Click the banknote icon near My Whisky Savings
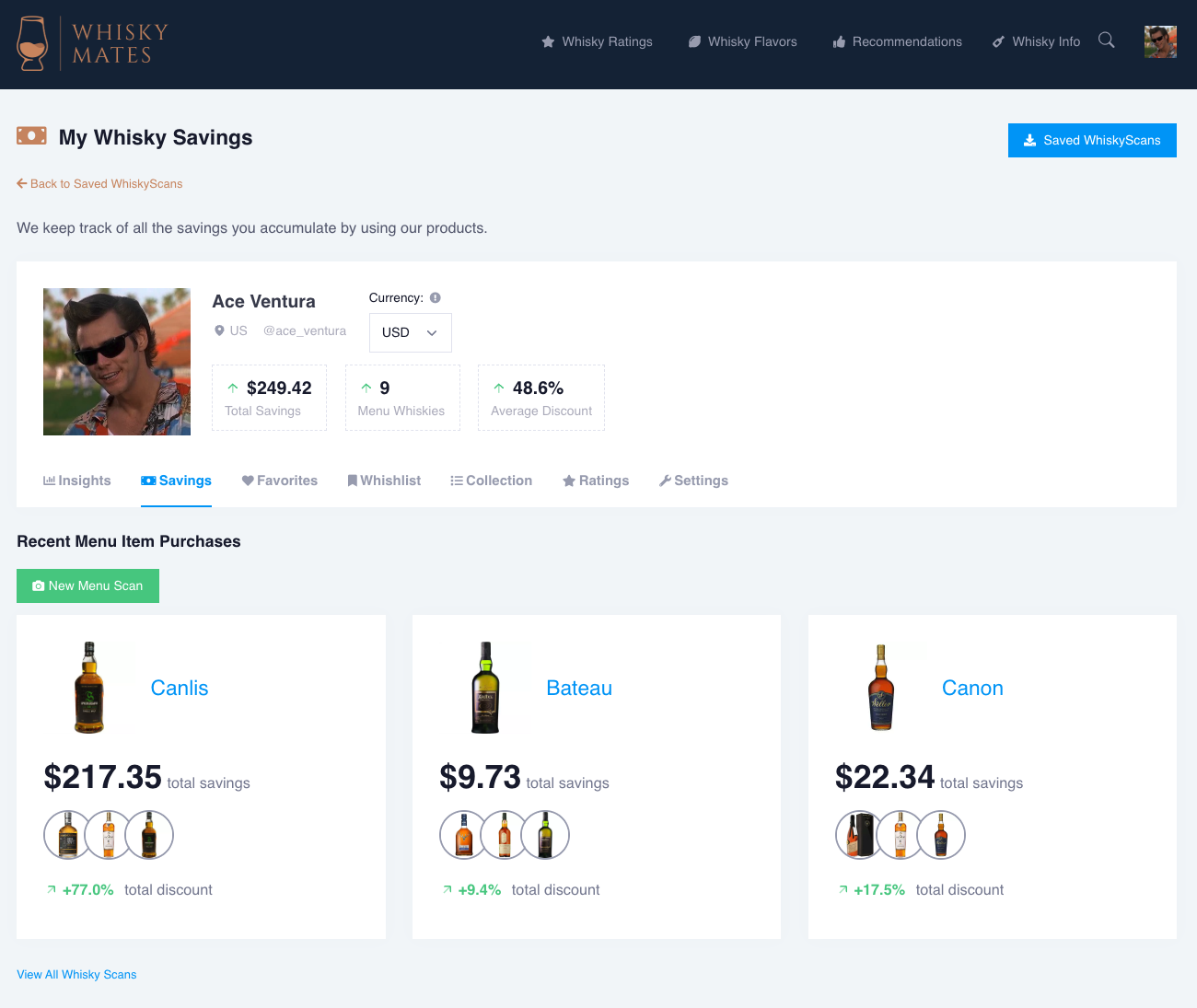 point(31,135)
